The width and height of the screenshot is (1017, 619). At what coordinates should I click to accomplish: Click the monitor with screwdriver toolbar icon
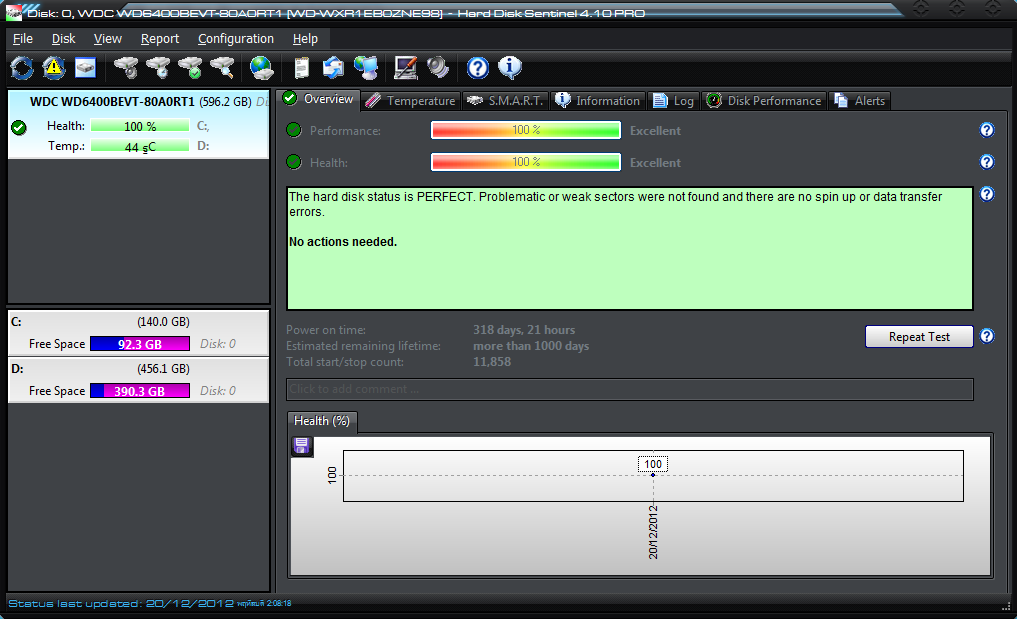pyautogui.click(x=405, y=67)
